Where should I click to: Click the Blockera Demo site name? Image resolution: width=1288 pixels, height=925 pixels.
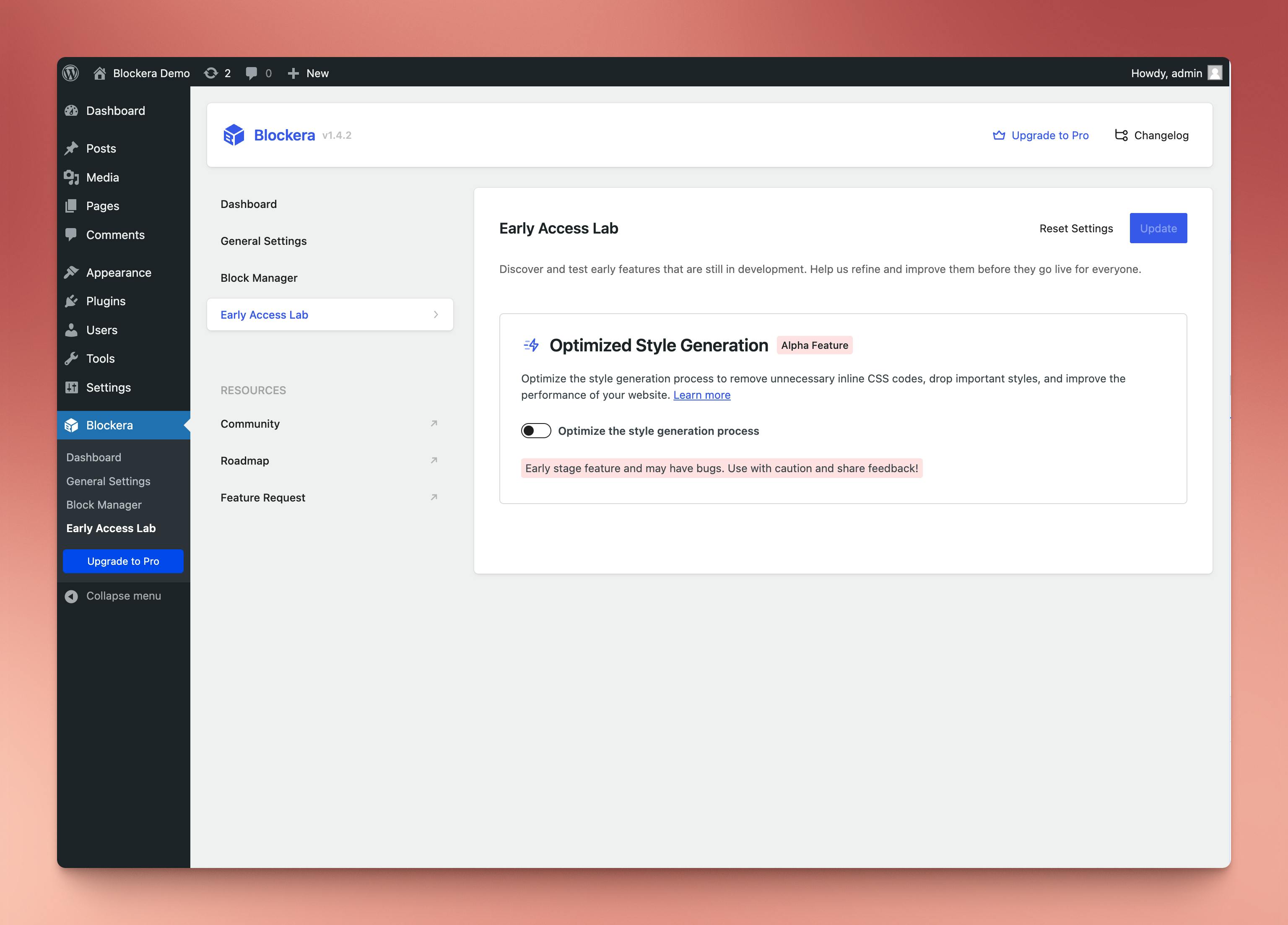click(151, 73)
